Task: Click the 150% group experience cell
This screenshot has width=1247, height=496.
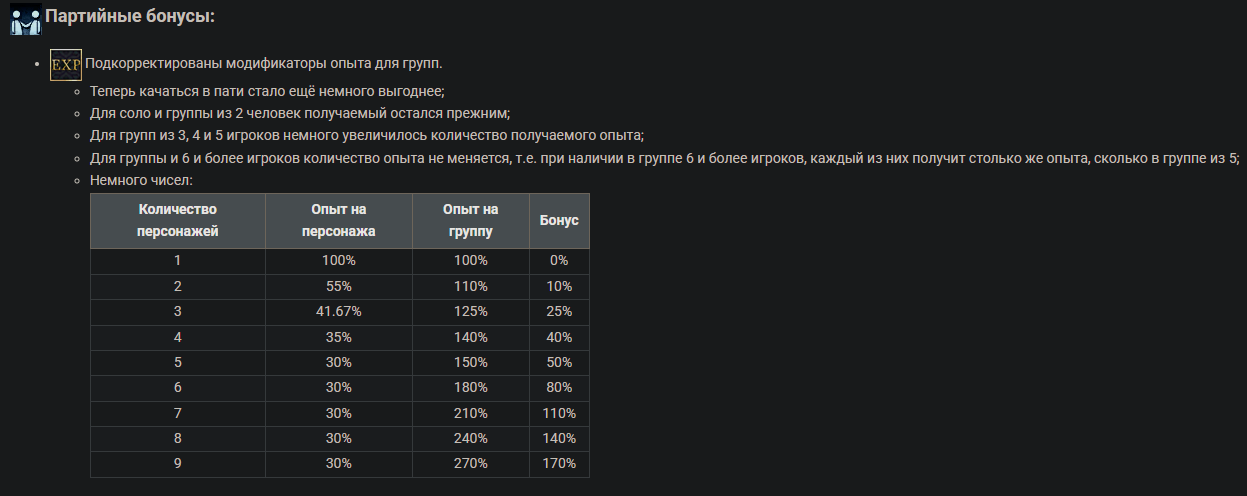Action: [x=471, y=362]
